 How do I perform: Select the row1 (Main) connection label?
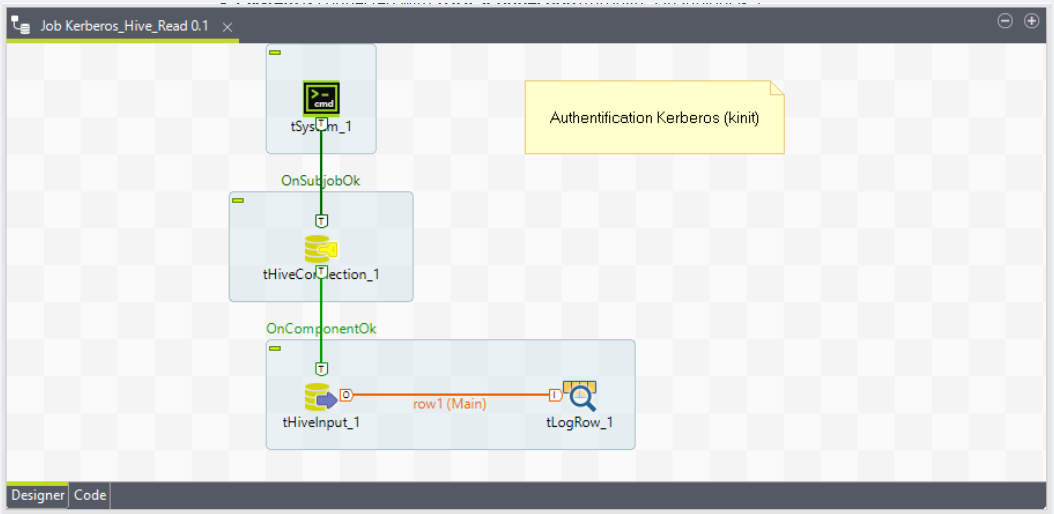450,404
